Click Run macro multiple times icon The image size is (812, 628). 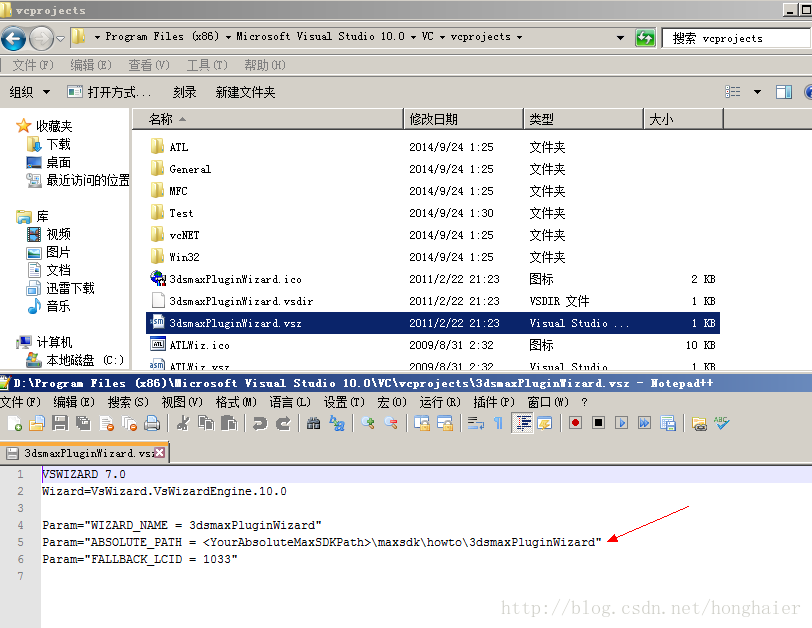[x=644, y=423]
